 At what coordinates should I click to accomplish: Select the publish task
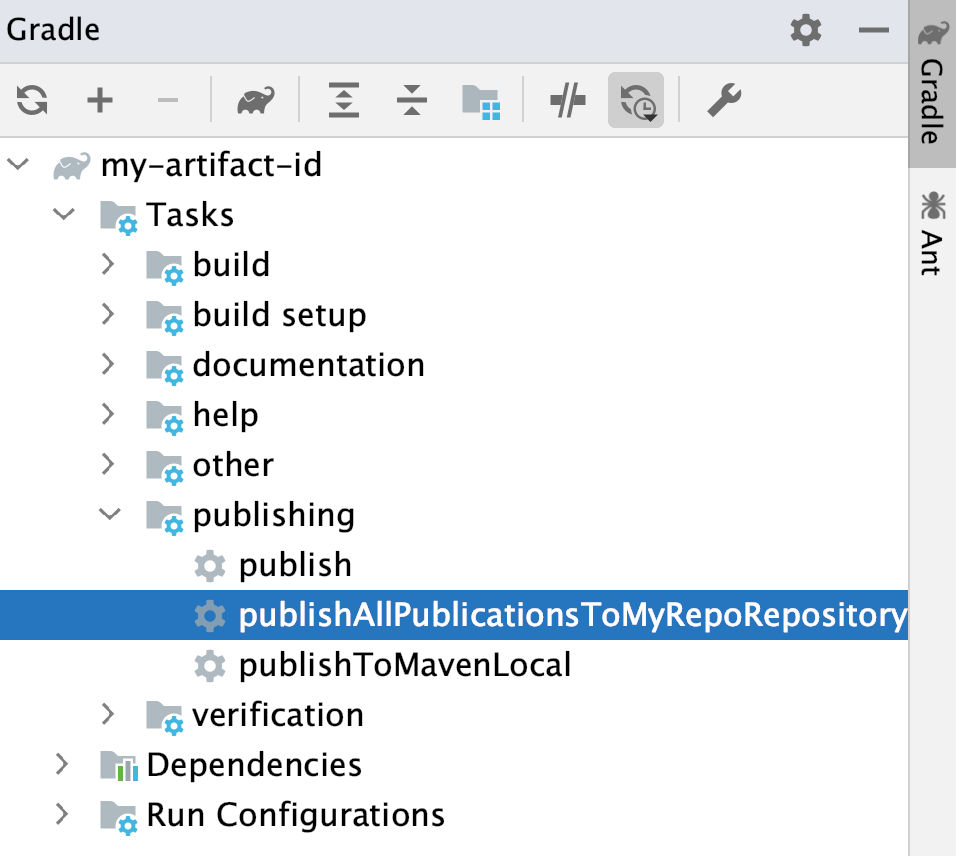pyautogui.click(x=295, y=566)
